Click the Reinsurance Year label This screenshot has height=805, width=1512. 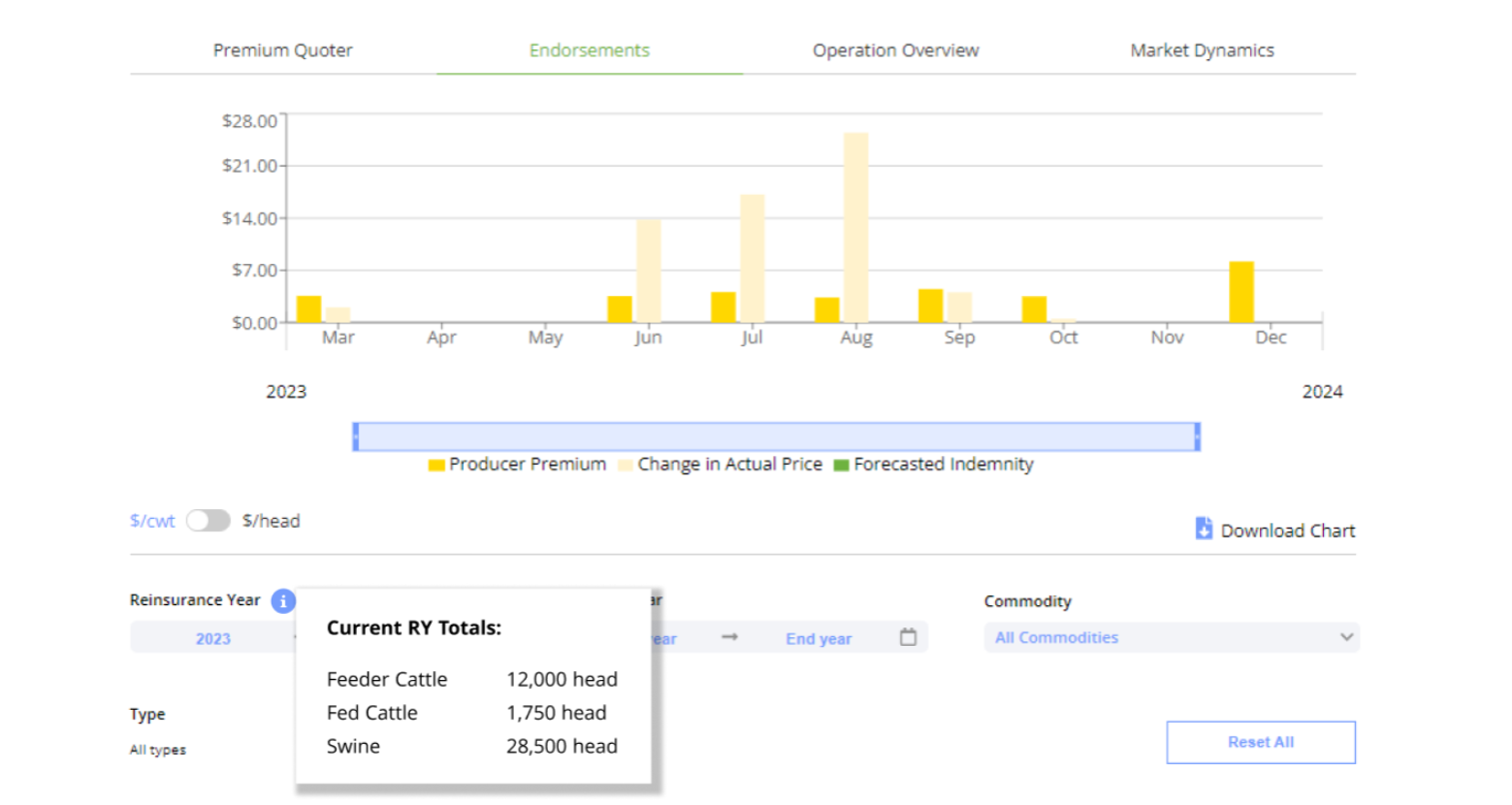click(195, 600)
